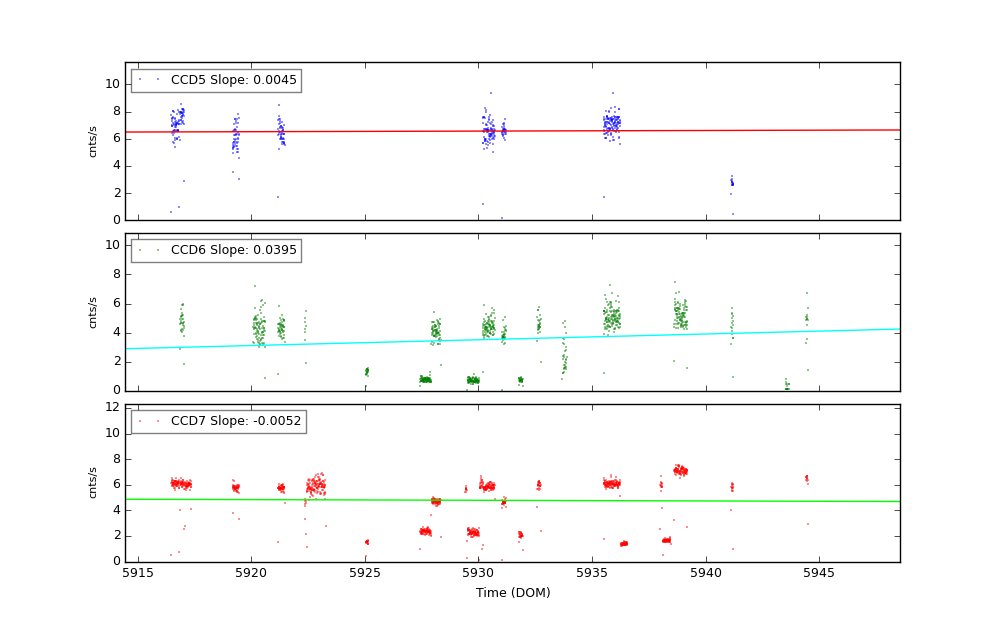This screenshot has width=1000, height=624.
Task: Select the 5930 x-axis tick label
Action: click(479, 573)
